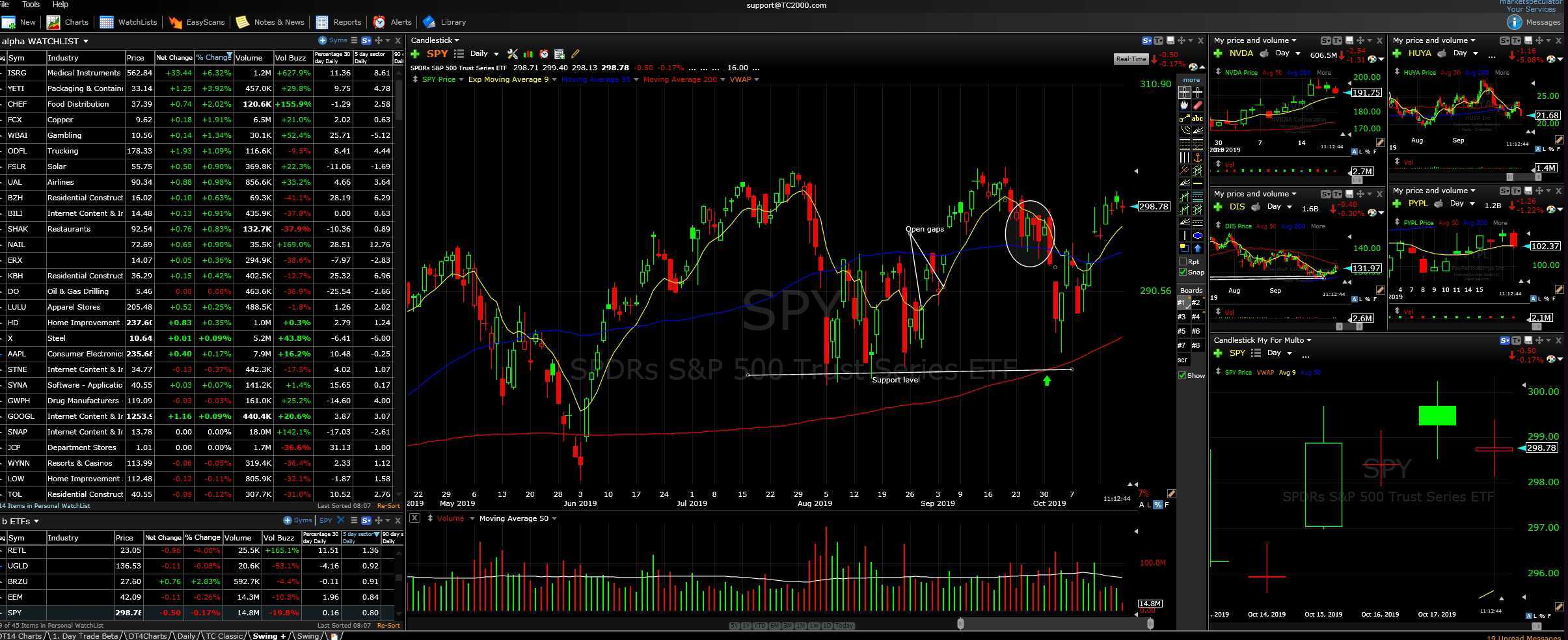The width and height of the screenshot is (1568, 640).
Task: Select the hand pan drawing tool
Action: [1185, 105]
